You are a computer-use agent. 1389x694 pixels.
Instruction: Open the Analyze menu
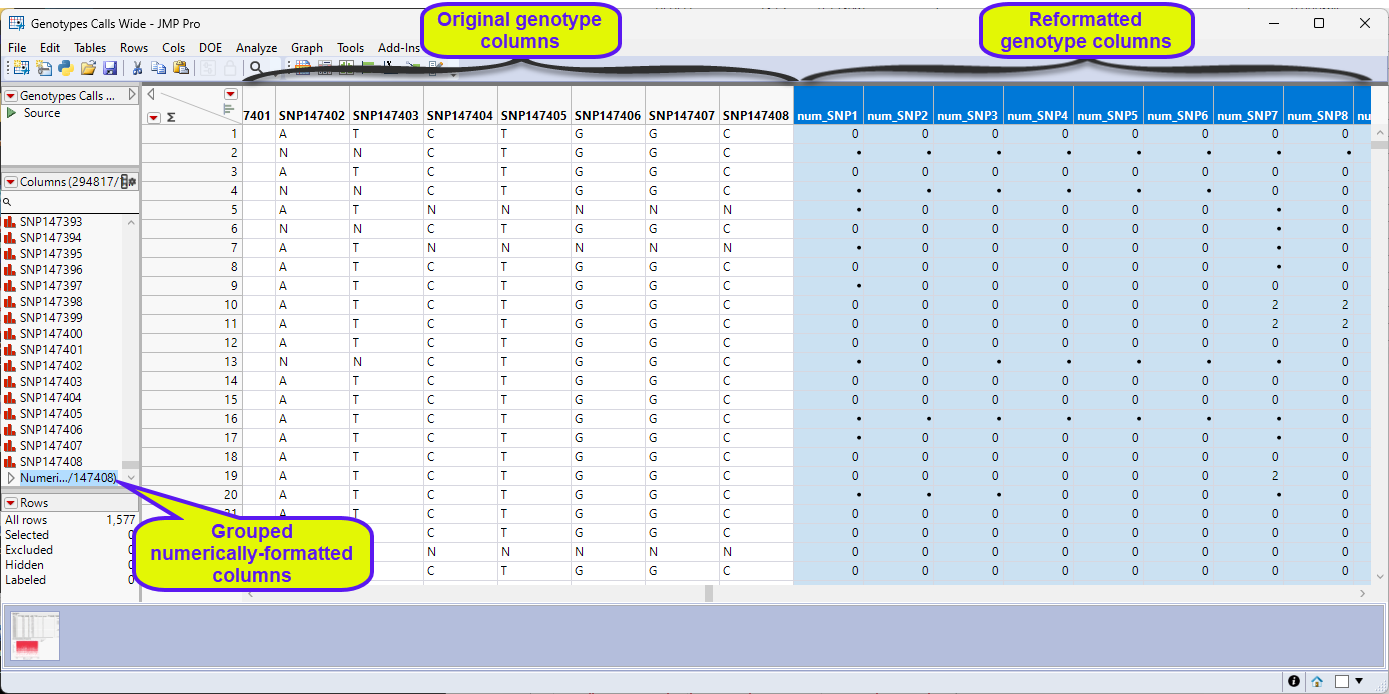(256, 47)
